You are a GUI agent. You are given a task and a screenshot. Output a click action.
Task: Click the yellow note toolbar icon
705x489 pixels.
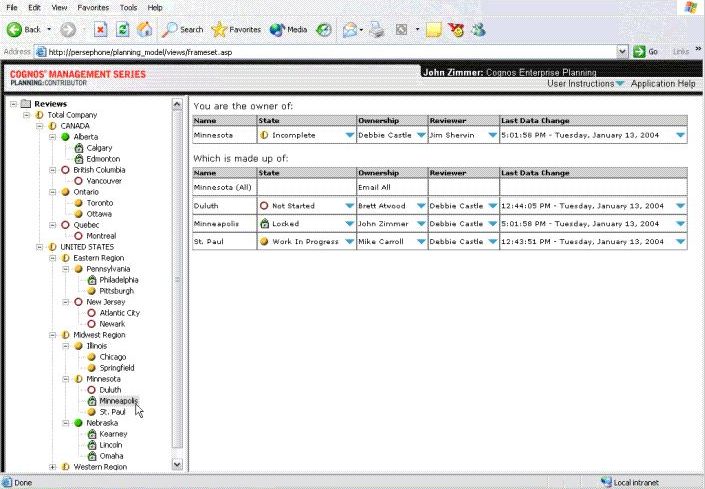pyautogui.click(x=433, y=30)
